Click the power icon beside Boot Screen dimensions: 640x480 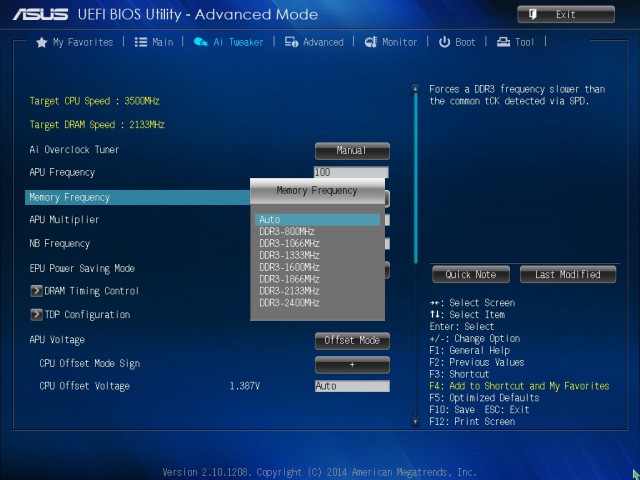point(444,42)
